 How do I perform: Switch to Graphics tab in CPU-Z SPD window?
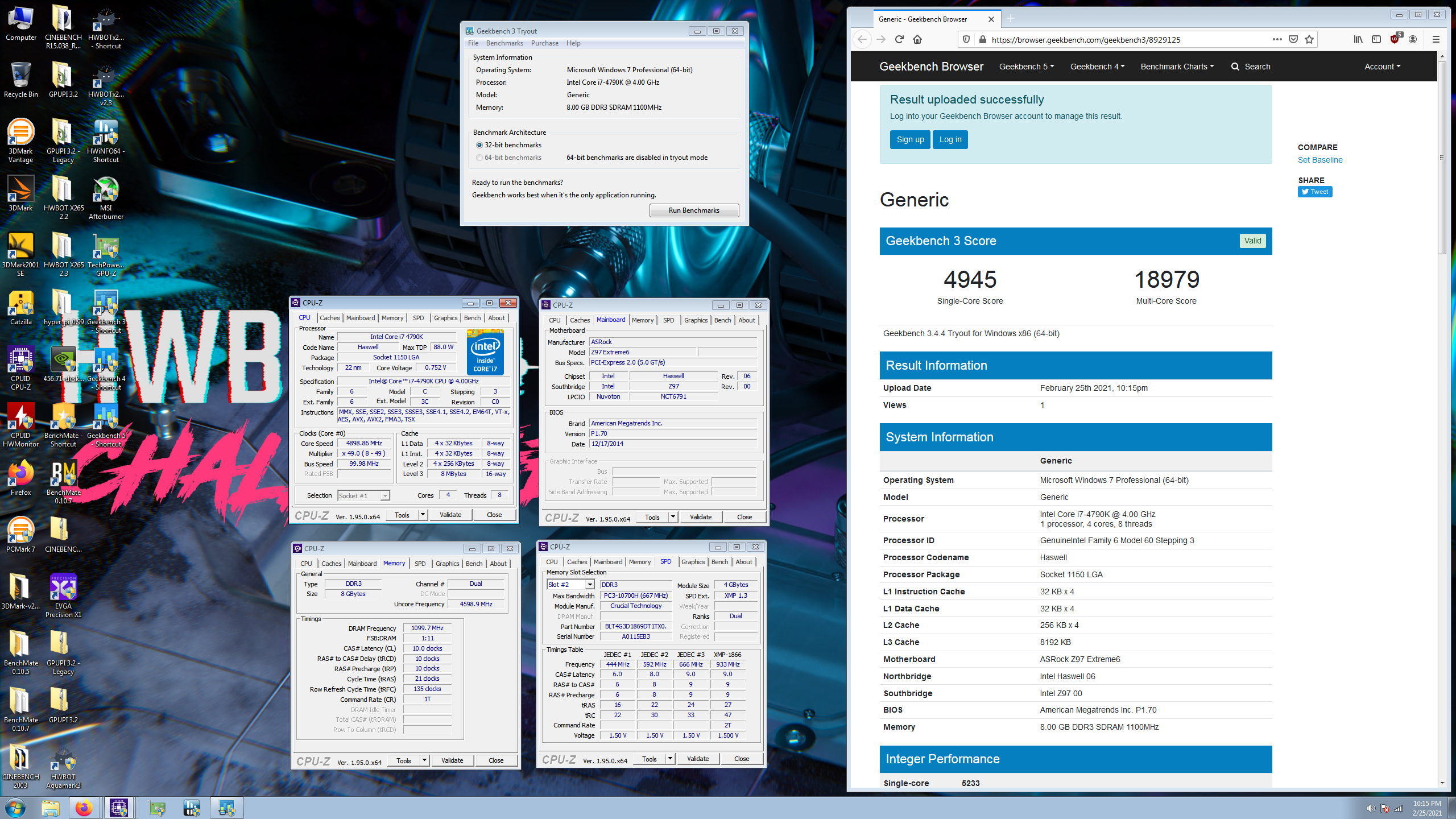693,562
